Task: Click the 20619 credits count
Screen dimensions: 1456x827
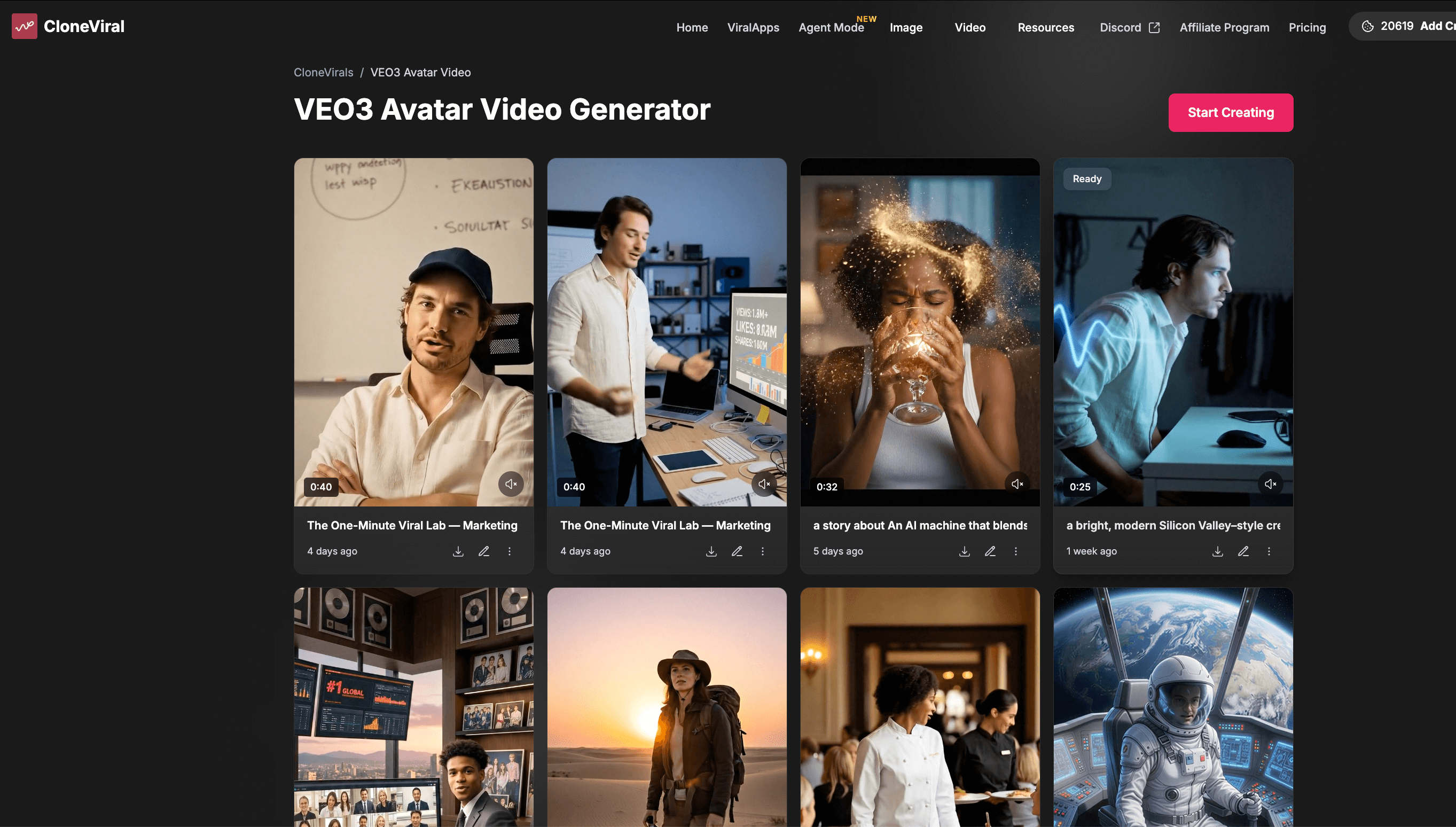Action: [x=1397, y=26]
